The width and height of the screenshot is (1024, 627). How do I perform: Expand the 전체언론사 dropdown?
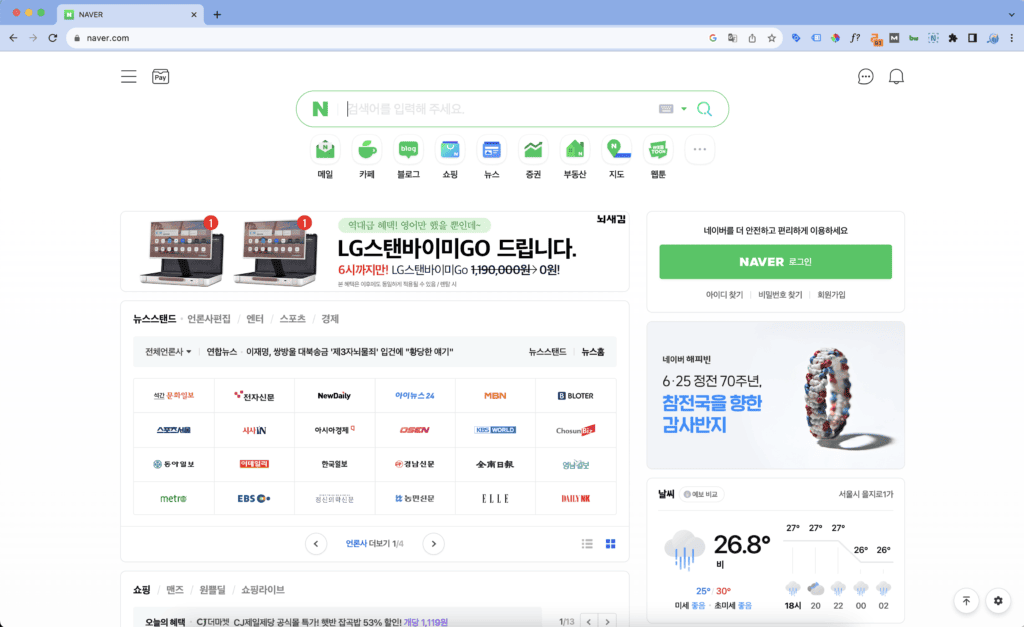tap(168, 352)
